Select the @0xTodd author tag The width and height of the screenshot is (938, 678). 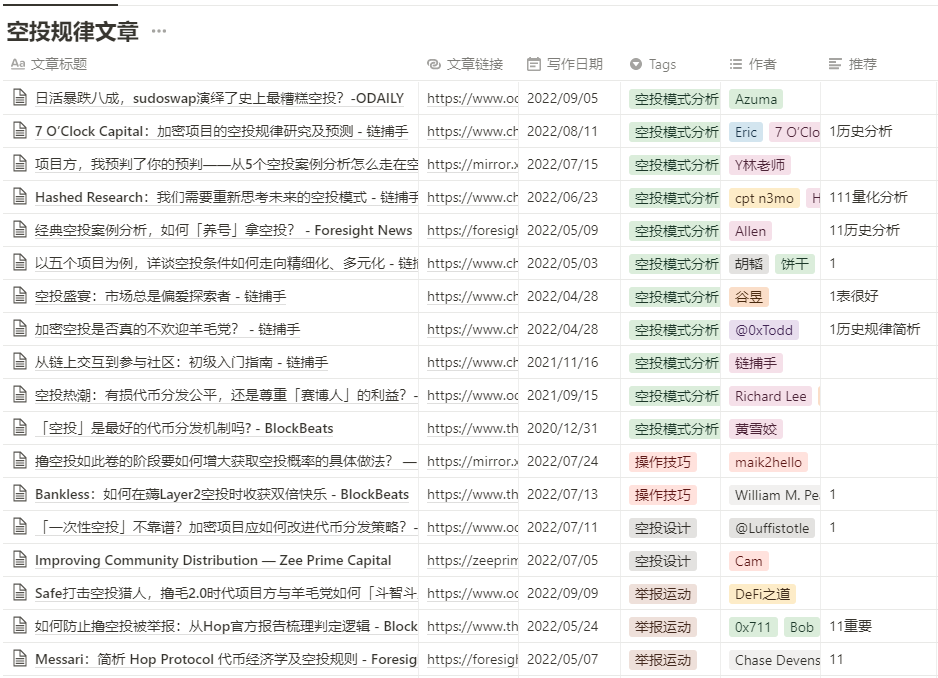[x=763, y=330]
